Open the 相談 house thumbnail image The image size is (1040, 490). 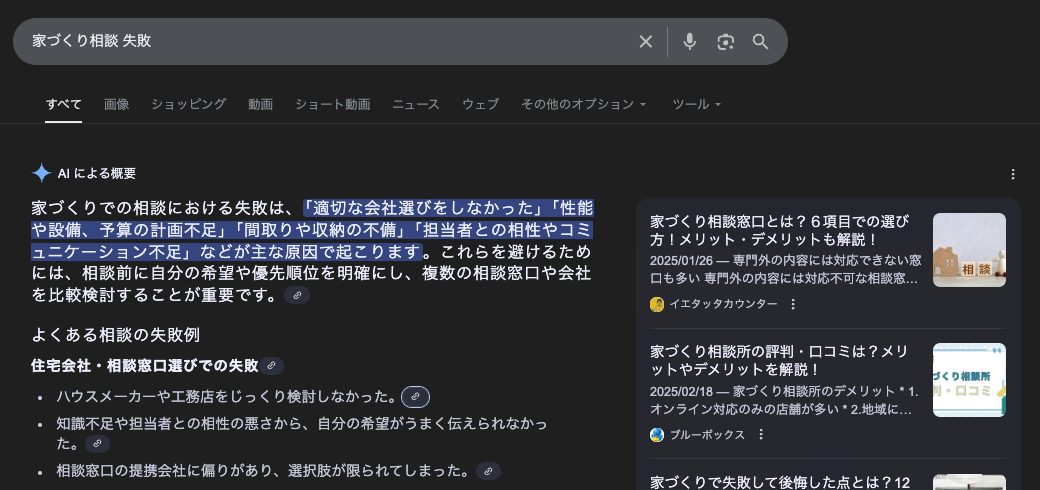tap(969, 250)
